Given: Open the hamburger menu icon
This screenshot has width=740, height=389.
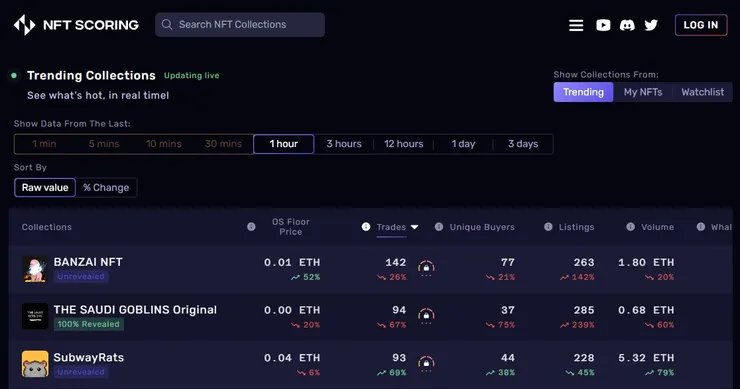Looking at the screenshot, I should point(576,25).
